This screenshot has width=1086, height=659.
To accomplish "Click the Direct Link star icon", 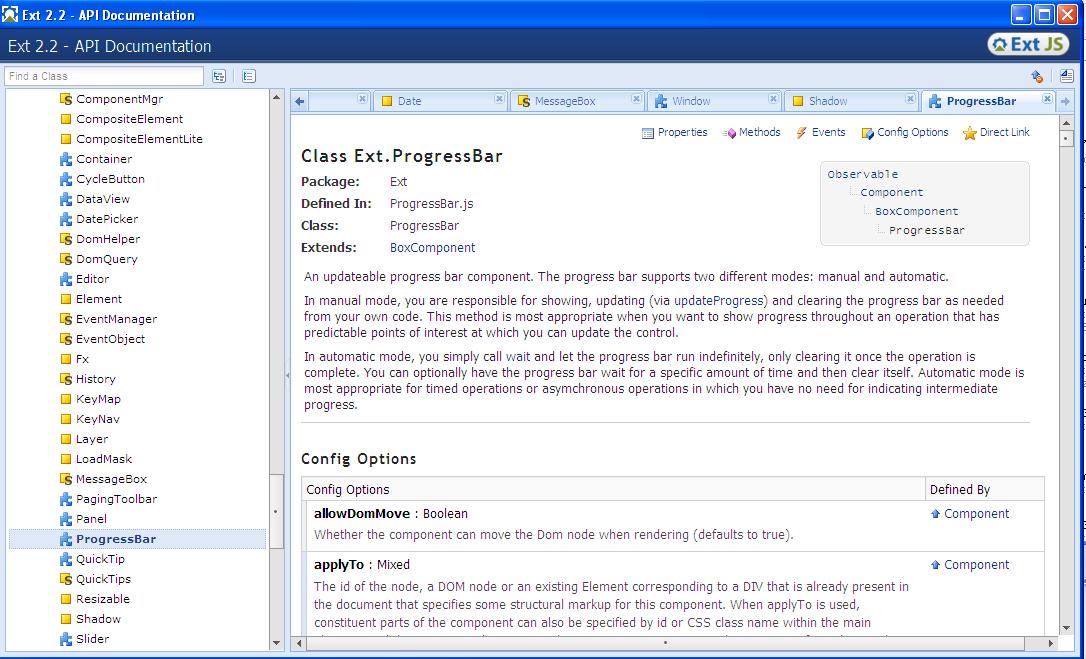I will click(x=970, y=133).
